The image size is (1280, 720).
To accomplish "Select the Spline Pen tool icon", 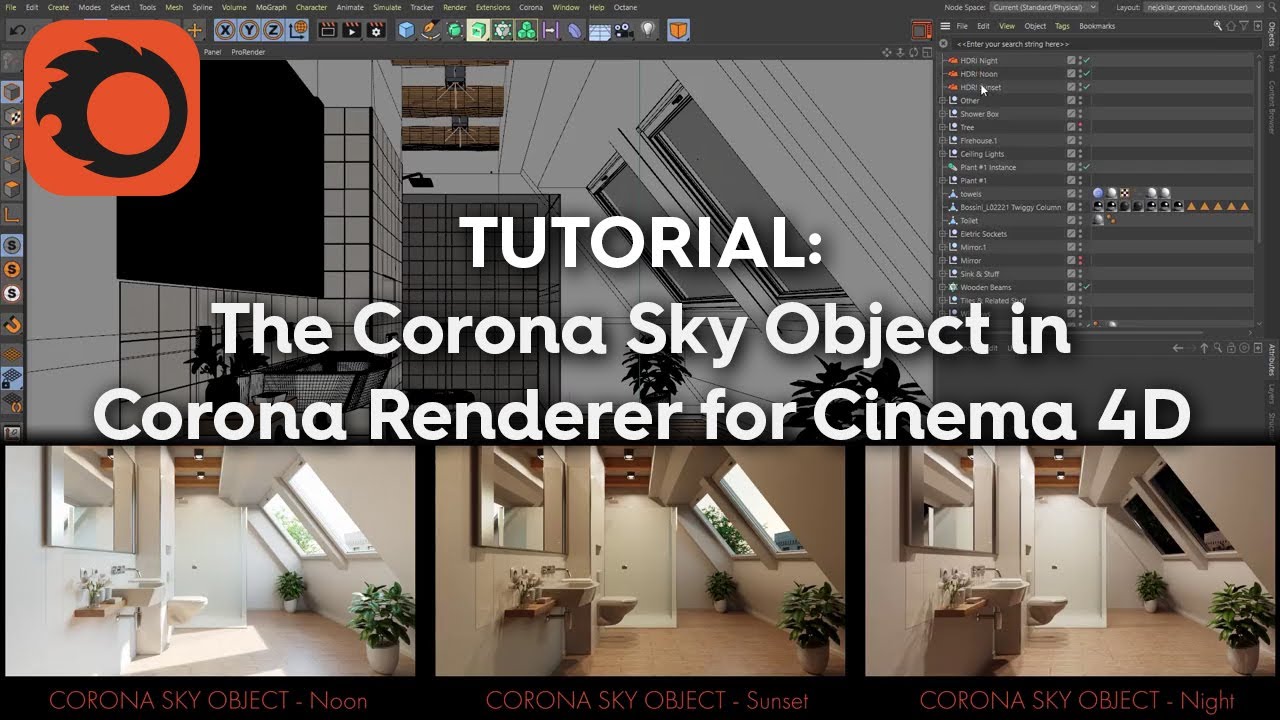I will tap(430, 30).
